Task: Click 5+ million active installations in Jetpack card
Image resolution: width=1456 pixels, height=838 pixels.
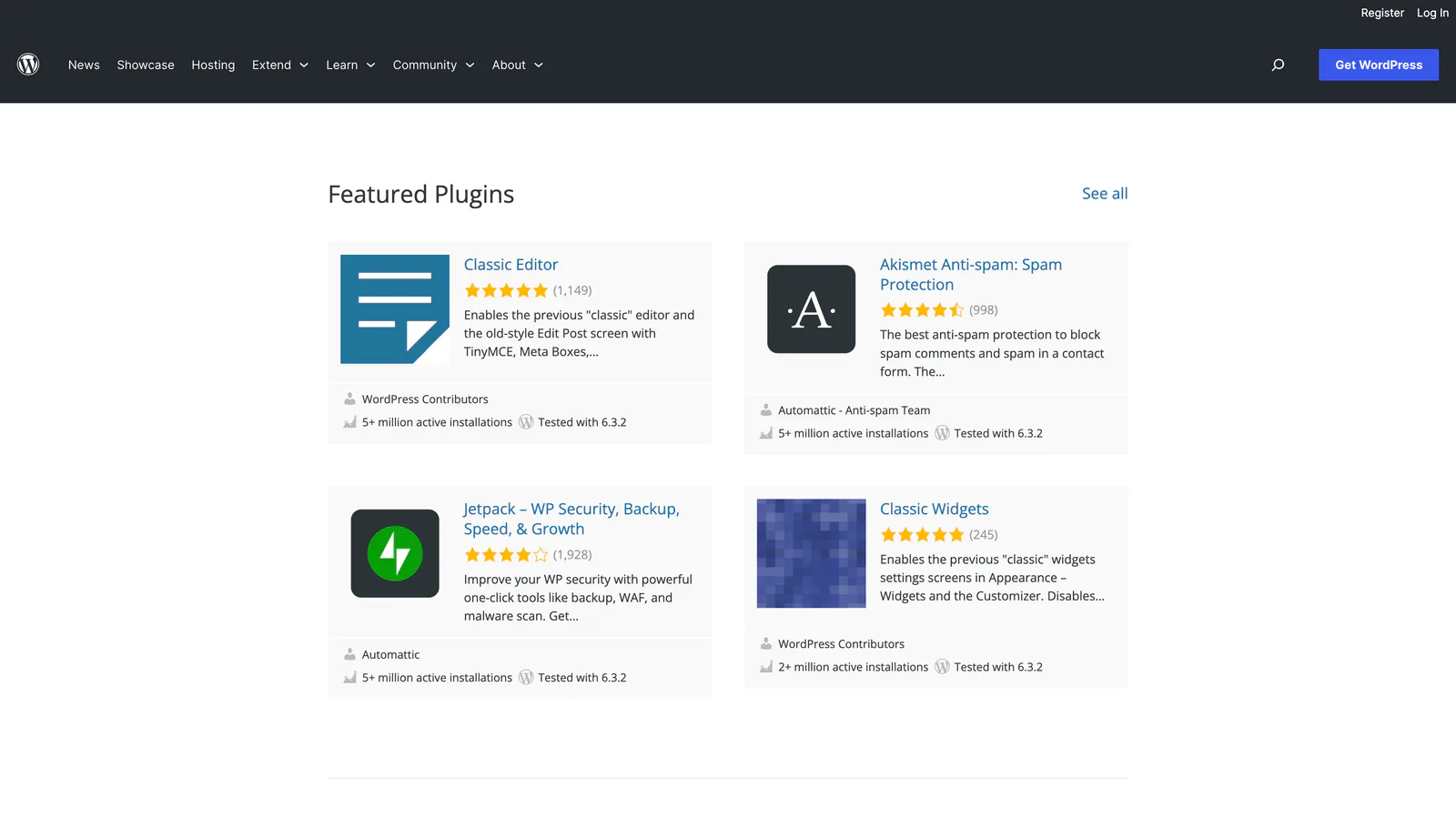Action: pyautogui.click(x=437, y=678)
